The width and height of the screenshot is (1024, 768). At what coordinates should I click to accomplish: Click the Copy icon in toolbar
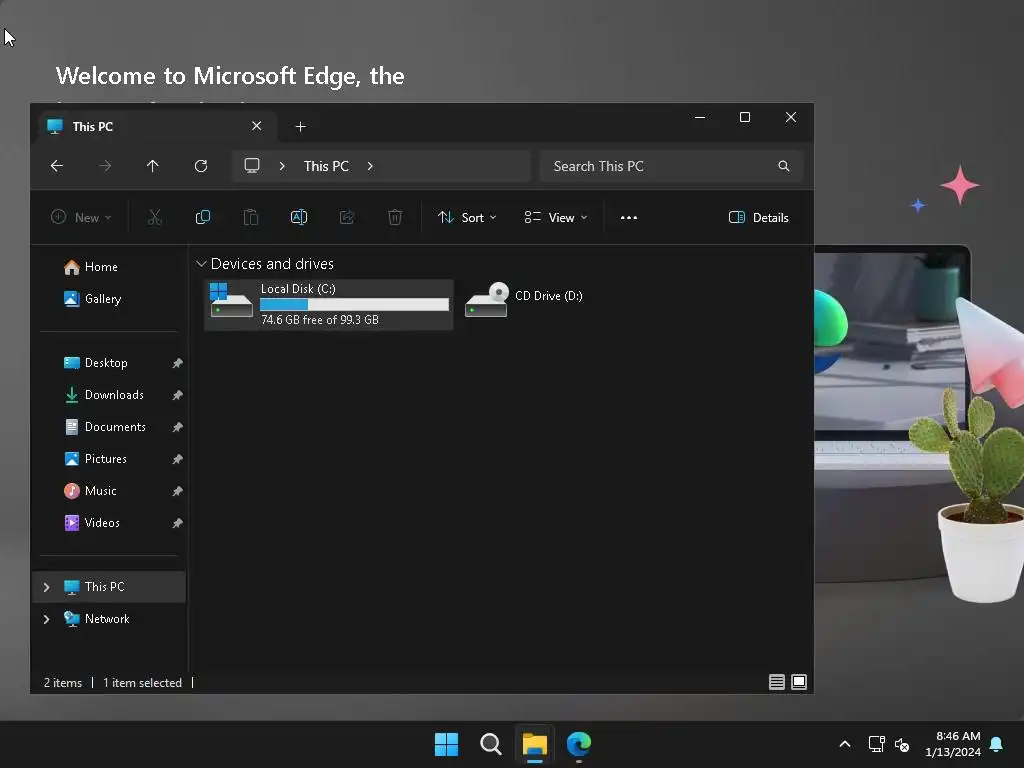pyautogui.click(x=203, y=217)
